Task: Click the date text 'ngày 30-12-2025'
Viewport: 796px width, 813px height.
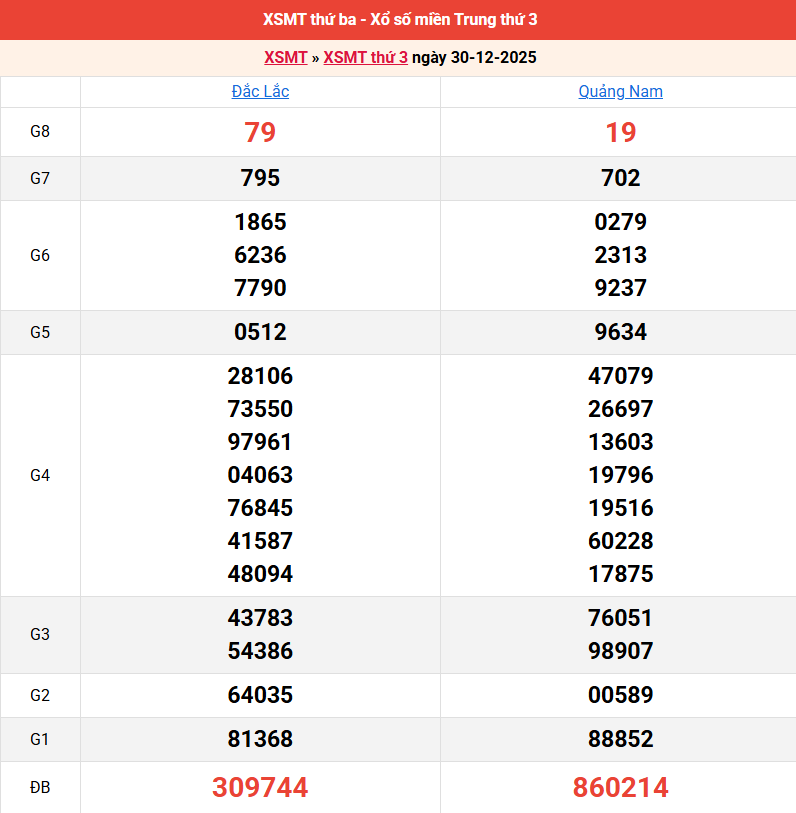Action: point(474,57)
